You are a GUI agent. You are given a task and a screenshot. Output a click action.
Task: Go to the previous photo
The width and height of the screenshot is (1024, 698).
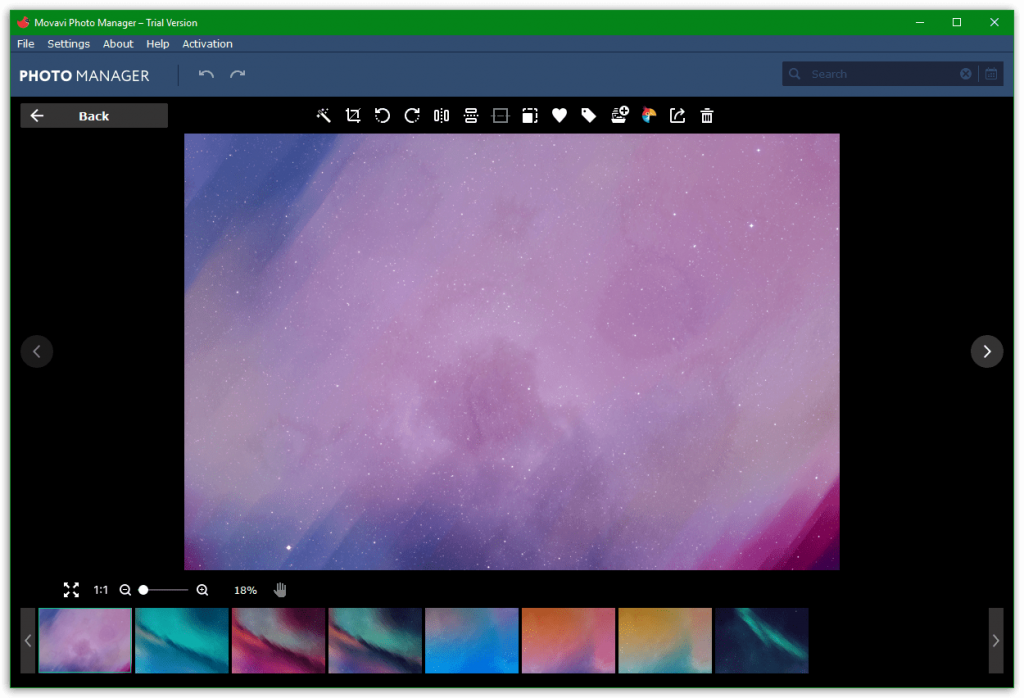(x=37, y=352)
